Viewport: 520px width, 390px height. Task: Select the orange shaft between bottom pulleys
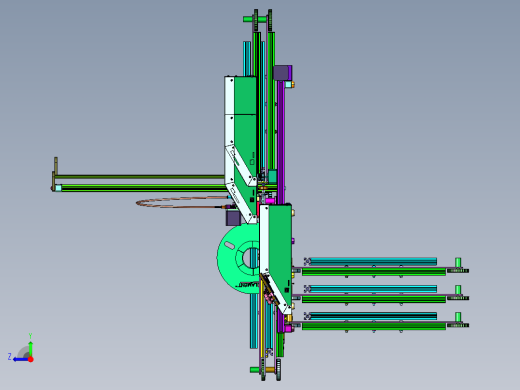pos(270,370)
